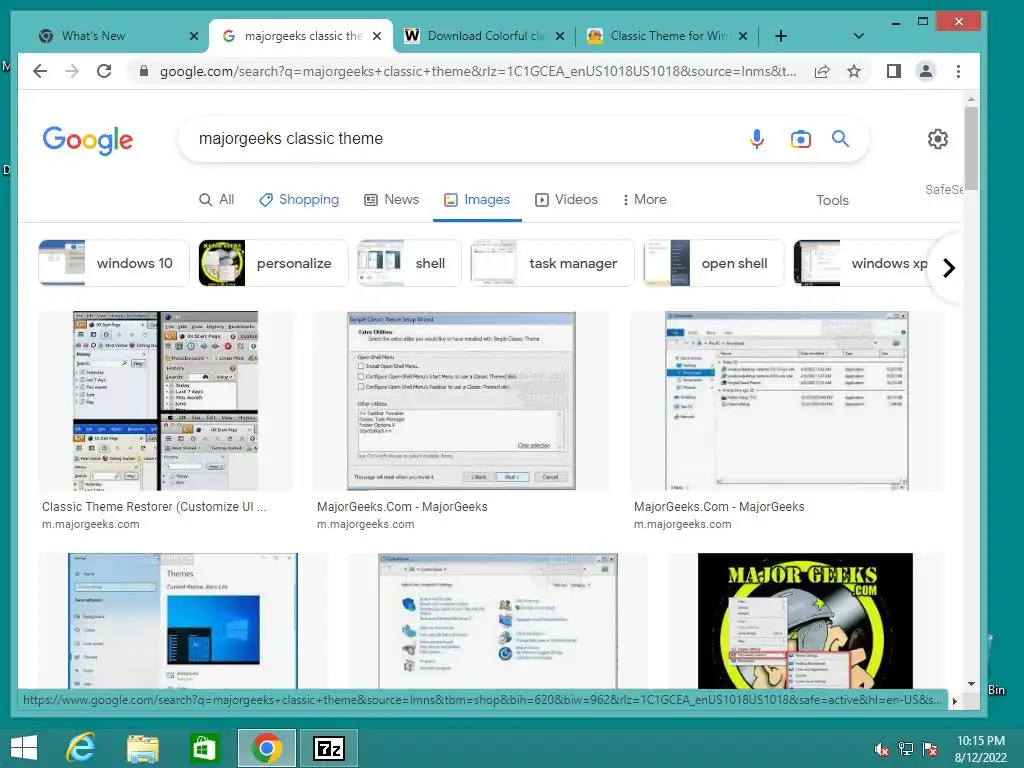1024x768 pixels.
Task: Go back with the browser back arrow
Action: 40,71
